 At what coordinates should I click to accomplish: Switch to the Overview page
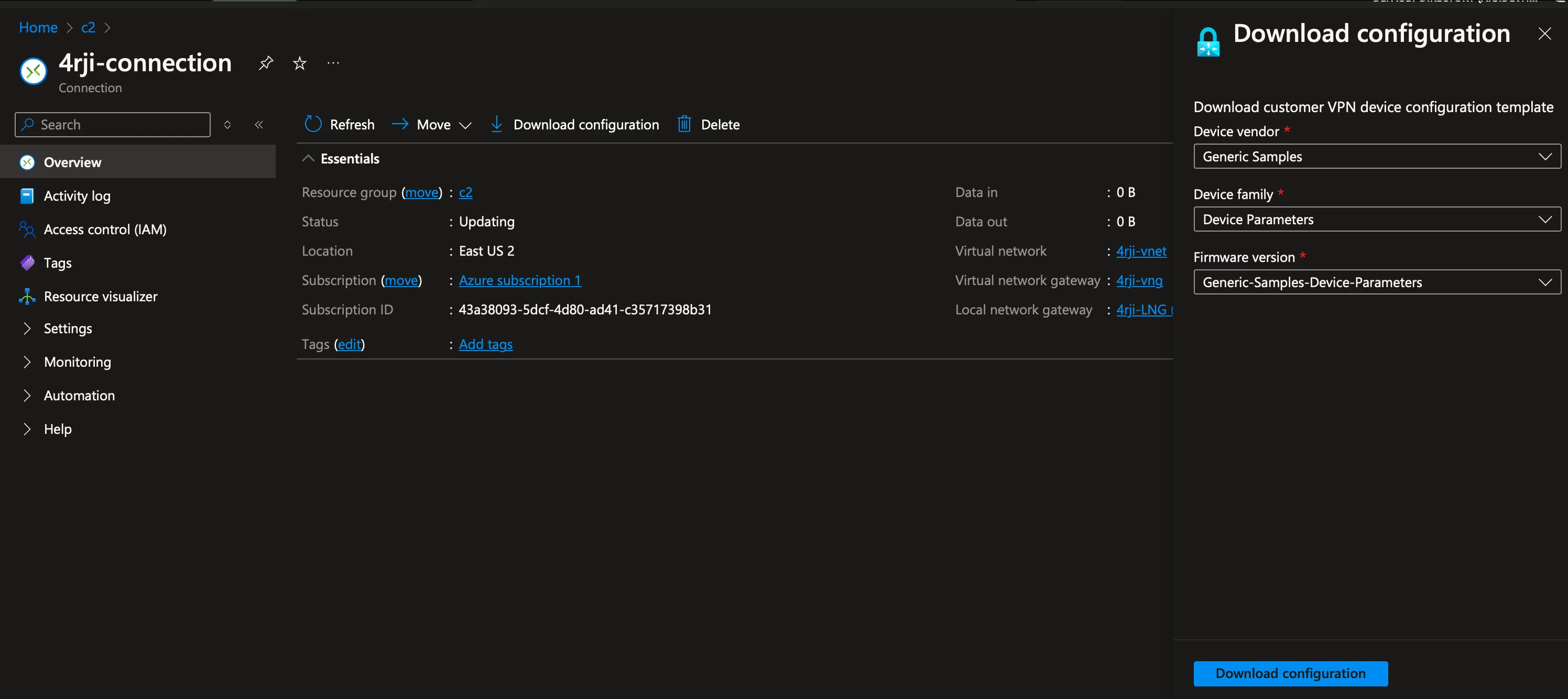pos(72,162)
